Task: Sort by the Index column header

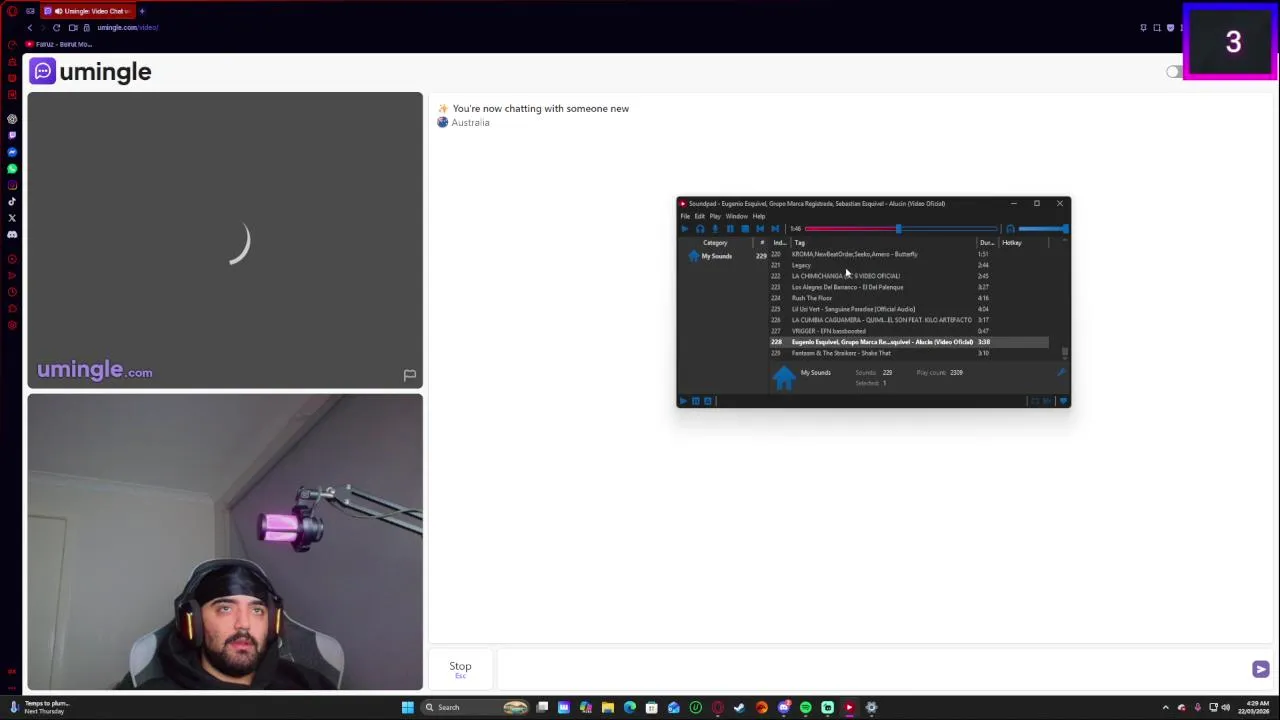Action: point(780,243)
